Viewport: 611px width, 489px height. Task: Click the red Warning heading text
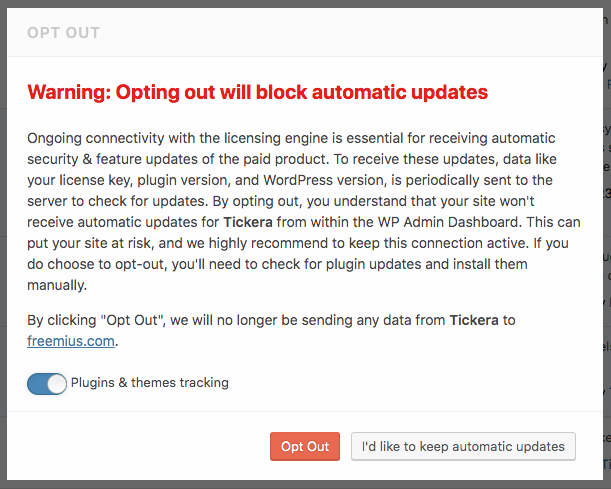[257, 93]
